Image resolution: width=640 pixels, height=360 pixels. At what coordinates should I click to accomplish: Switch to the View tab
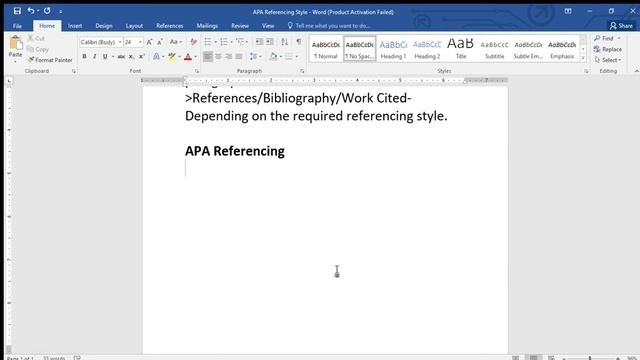[x=268, y=26]
